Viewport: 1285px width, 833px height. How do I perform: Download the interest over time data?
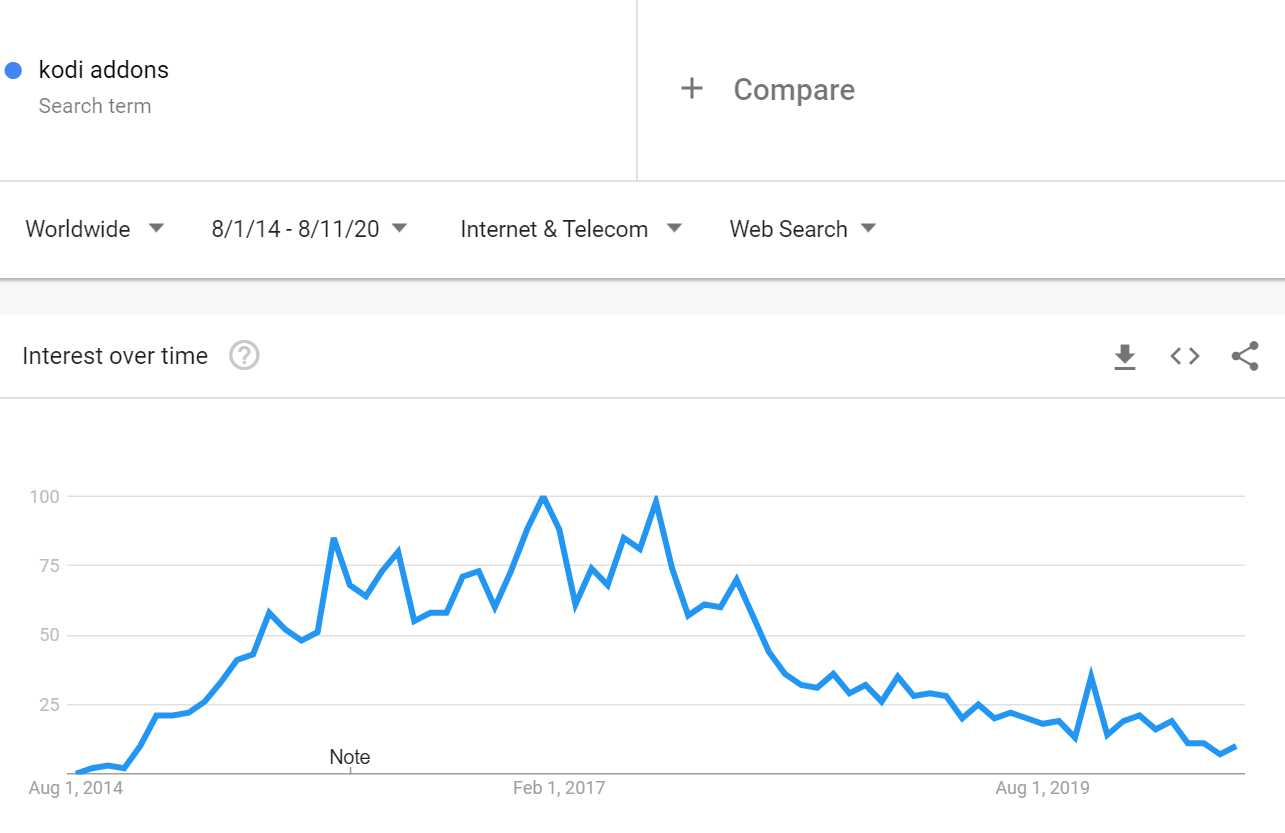tap(1125, 356)
